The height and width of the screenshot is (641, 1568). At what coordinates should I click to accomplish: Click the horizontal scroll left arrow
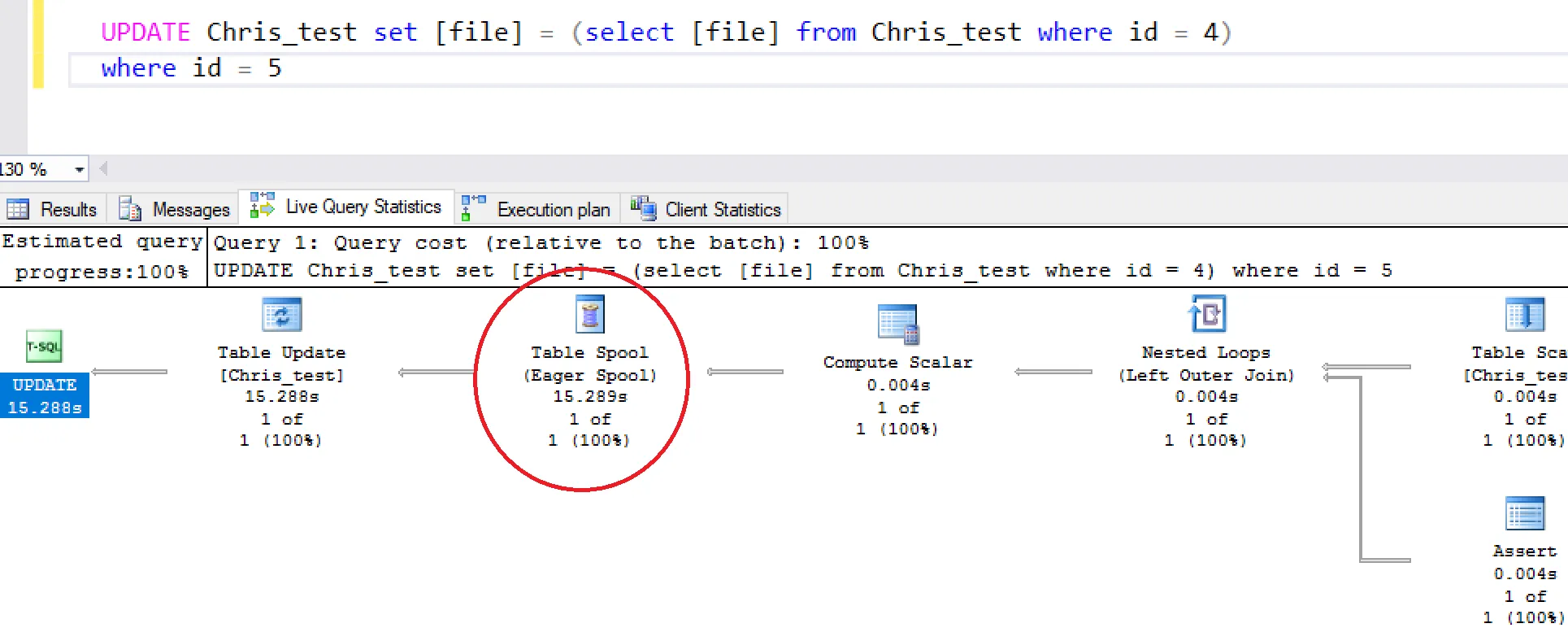click(x=103, y=169)
